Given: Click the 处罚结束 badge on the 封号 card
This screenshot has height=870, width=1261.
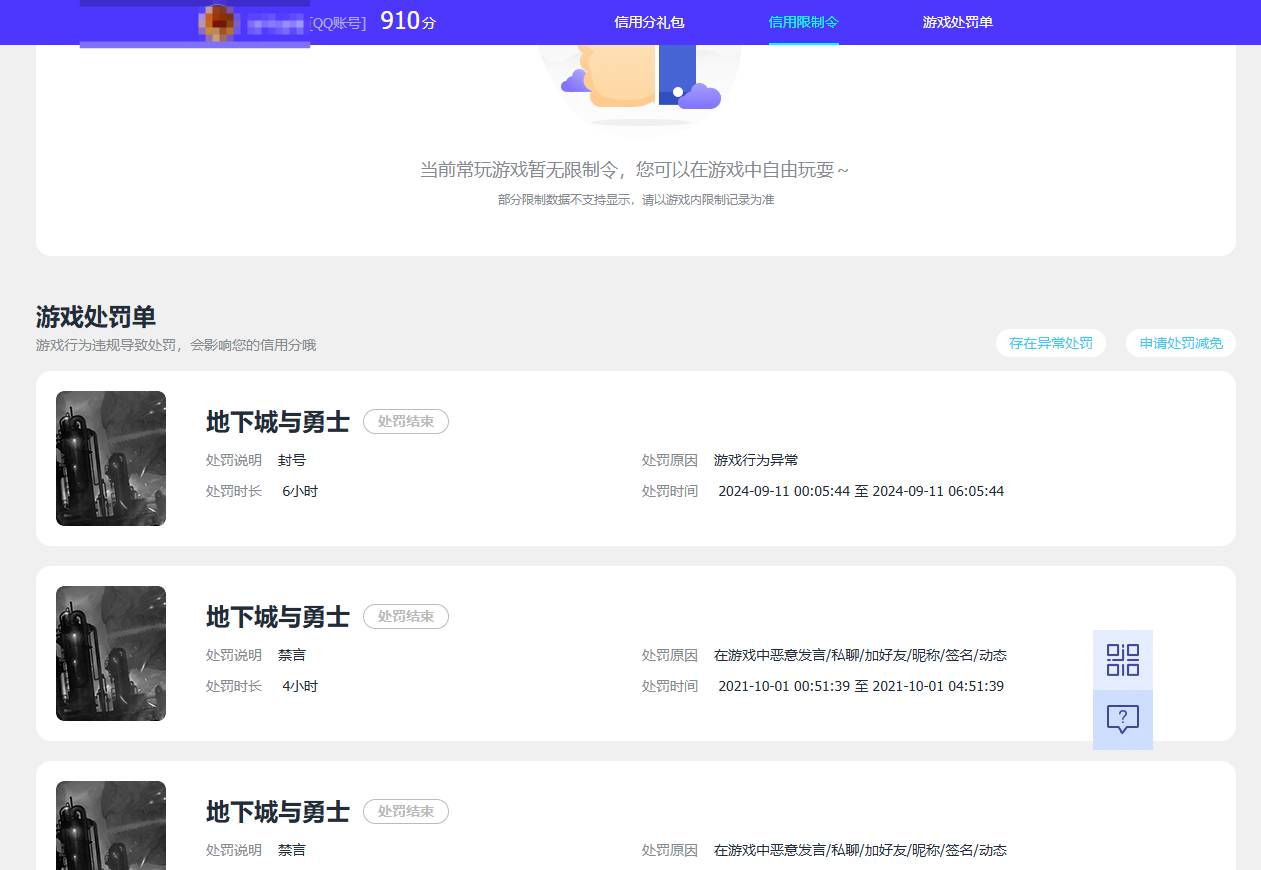Looking at the screenshot, I should coord(405,421).
